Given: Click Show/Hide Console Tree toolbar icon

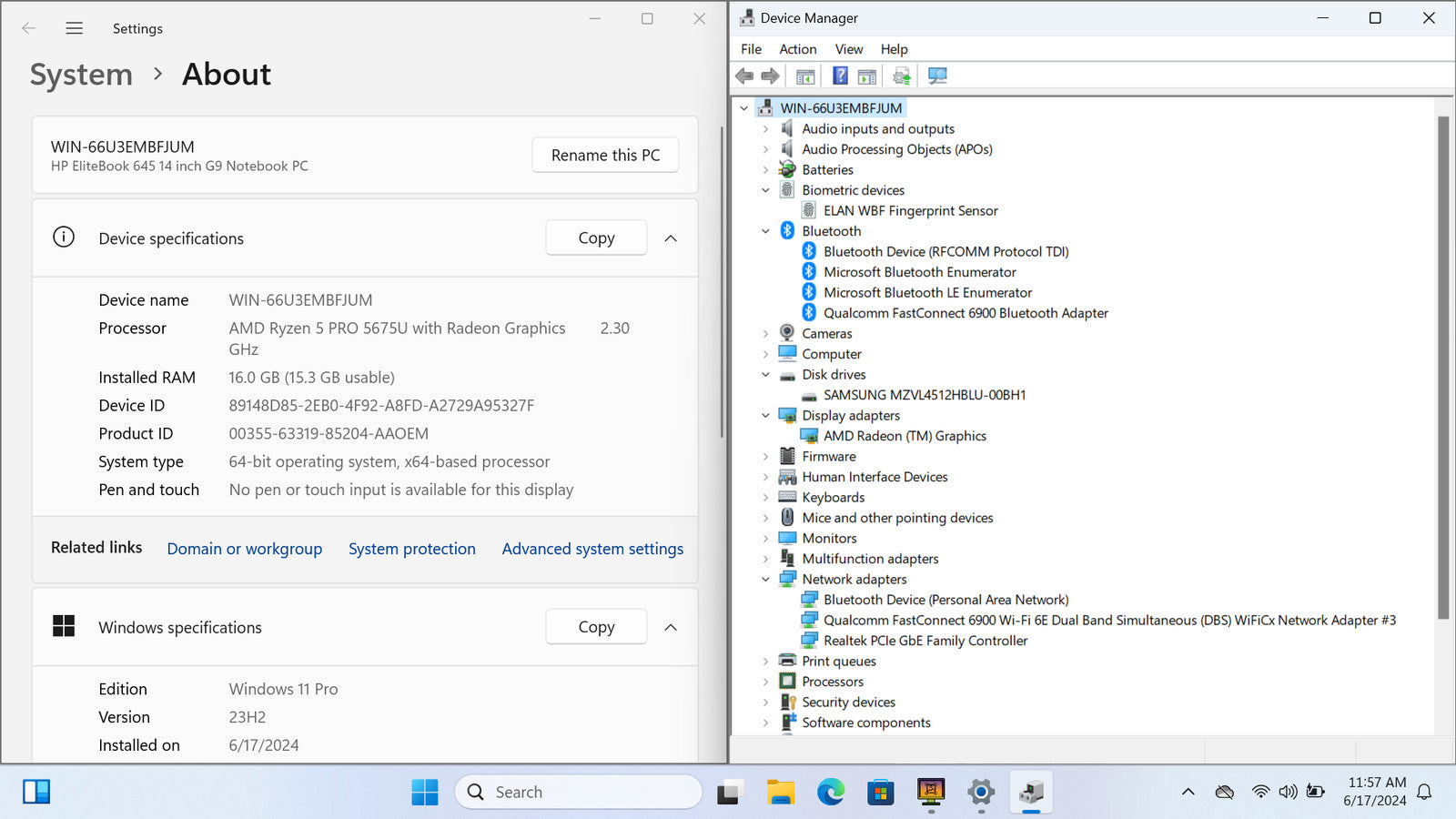Looking at the screenshot, I should [x=805, y=76].
